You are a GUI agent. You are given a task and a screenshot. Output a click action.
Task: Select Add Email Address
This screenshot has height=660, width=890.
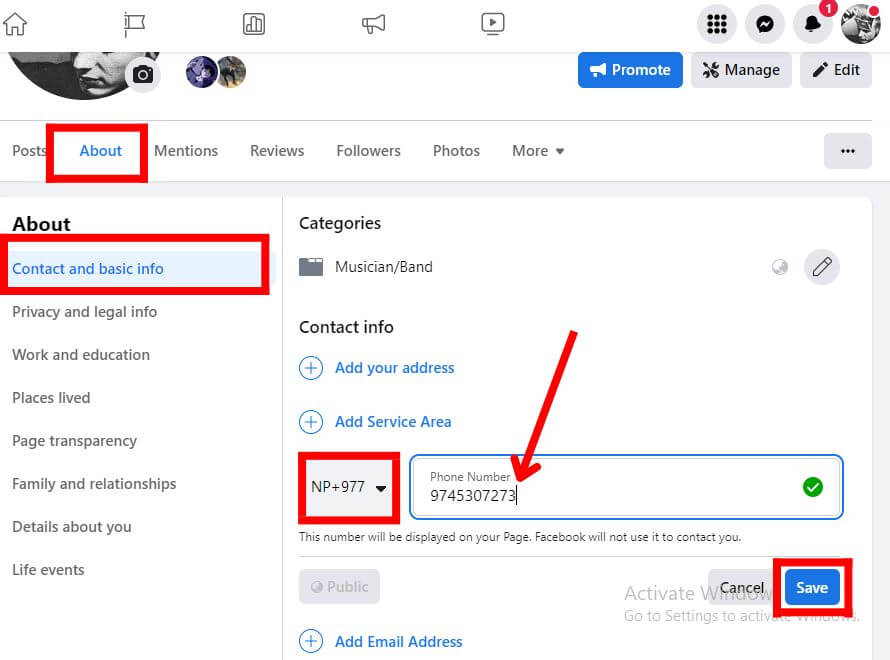pos(399,641)
